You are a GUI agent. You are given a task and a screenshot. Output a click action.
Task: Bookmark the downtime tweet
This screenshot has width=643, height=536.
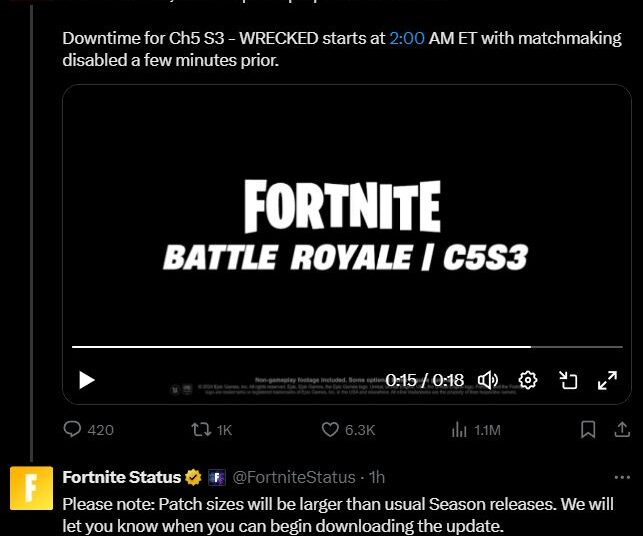pos(588,430)
